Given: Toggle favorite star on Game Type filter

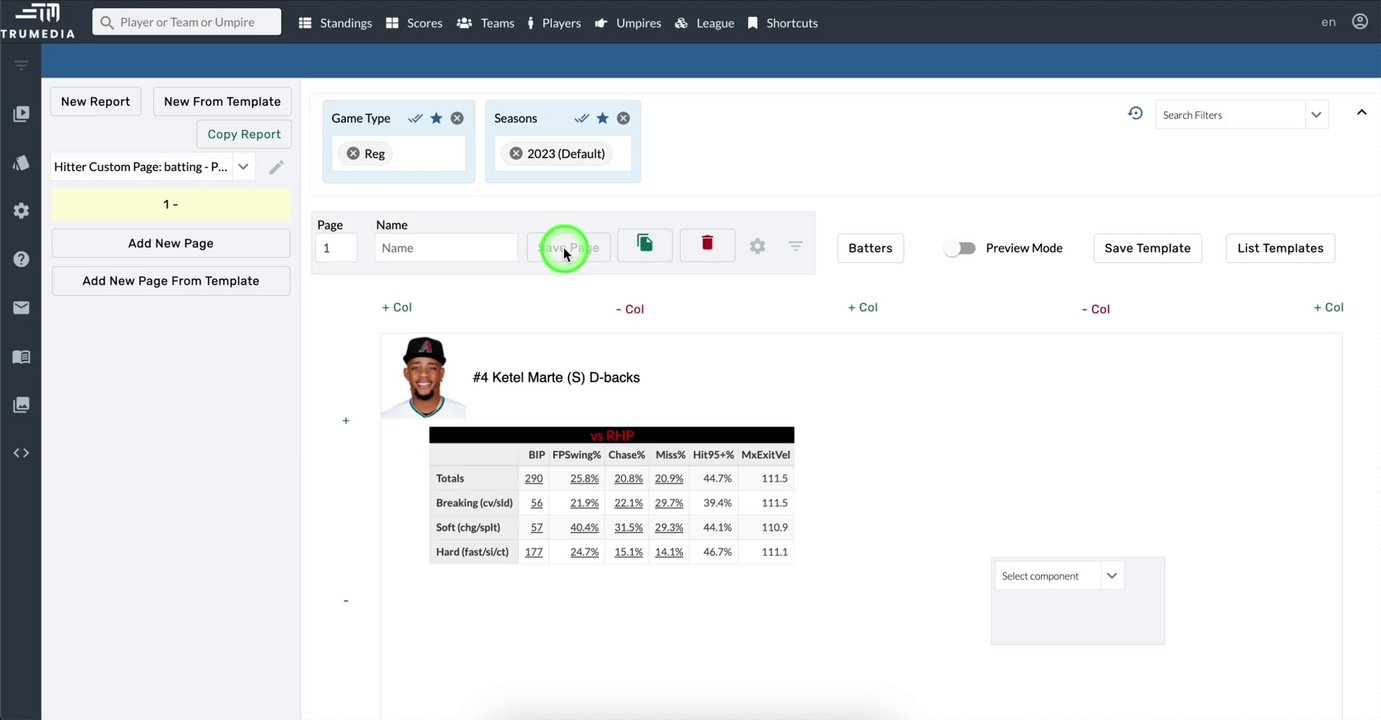Looking at the screenshot, I should tap(436, 118).
